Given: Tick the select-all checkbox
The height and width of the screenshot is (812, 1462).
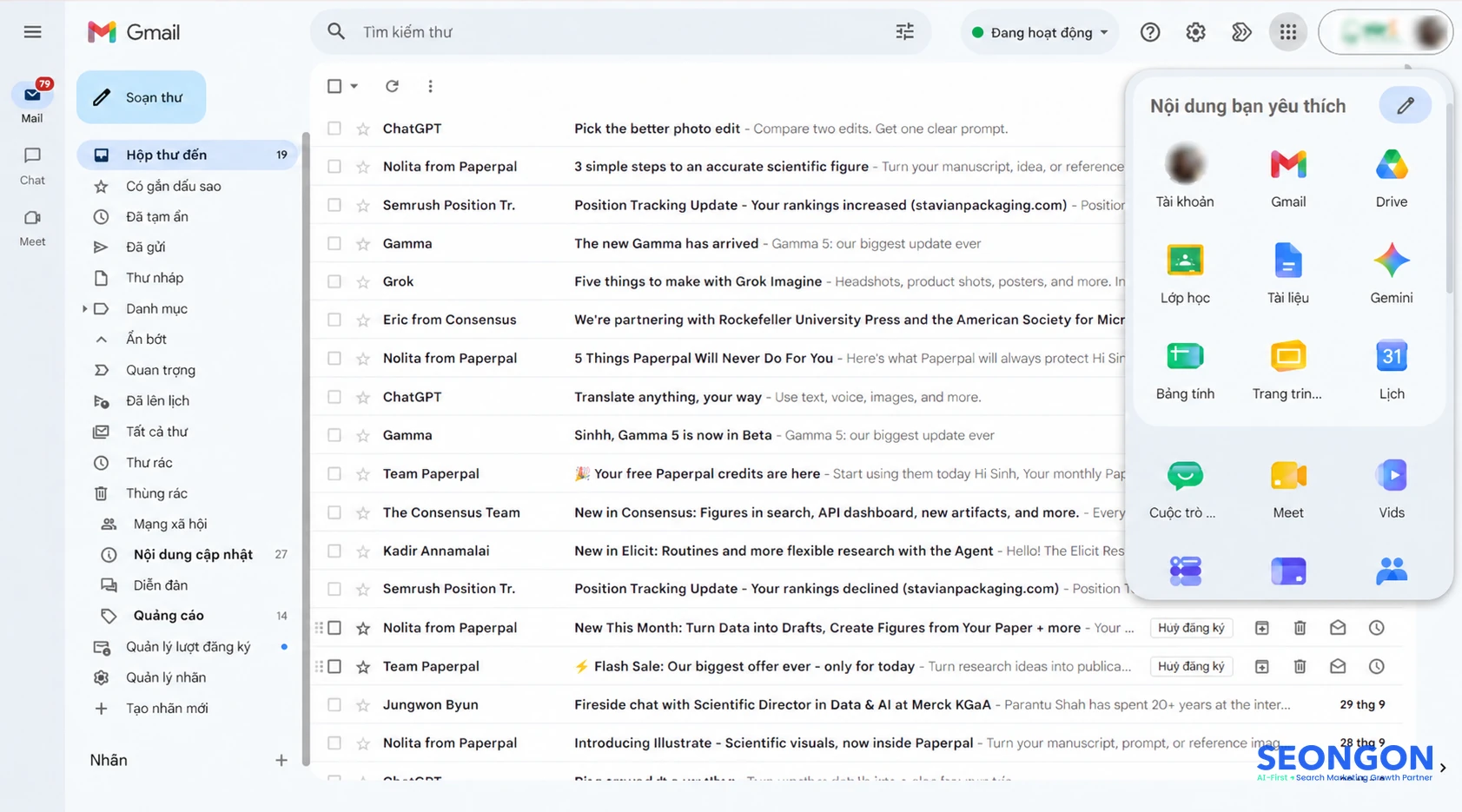Looking at the screenshot, I should click(334, 86).
